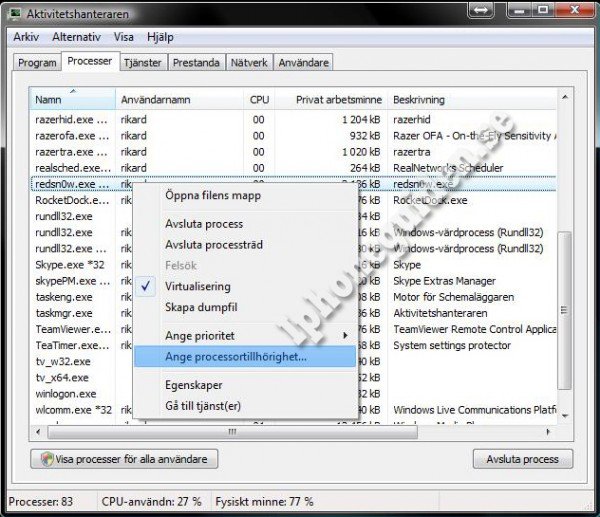Image resolution: width=600 pixels, height=517 pixels.
Task: Click the double-arrow button in title bar
Action: coord(481,10)
